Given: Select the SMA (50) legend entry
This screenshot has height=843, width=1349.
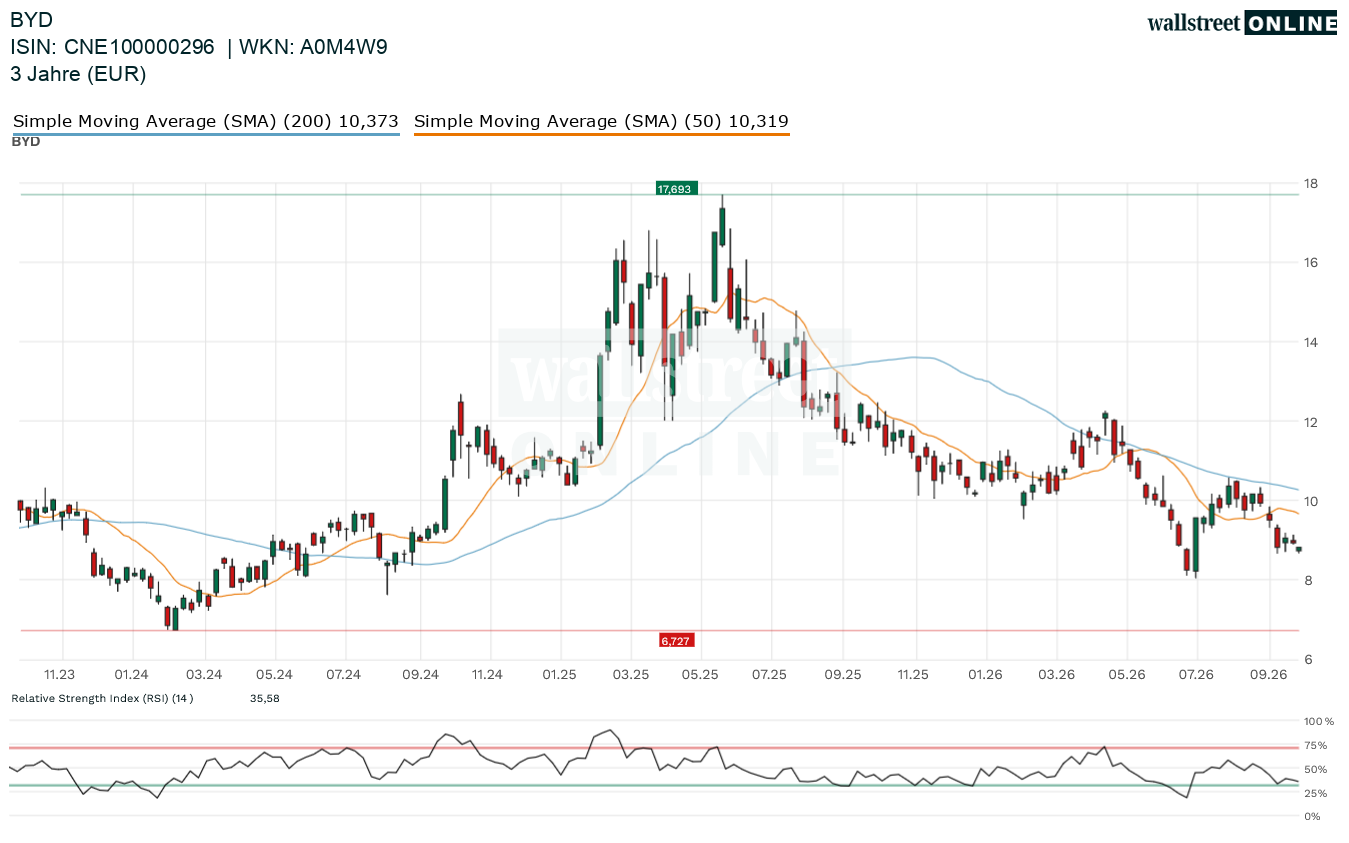Looking at the screenshot, I should pos(601,122).
